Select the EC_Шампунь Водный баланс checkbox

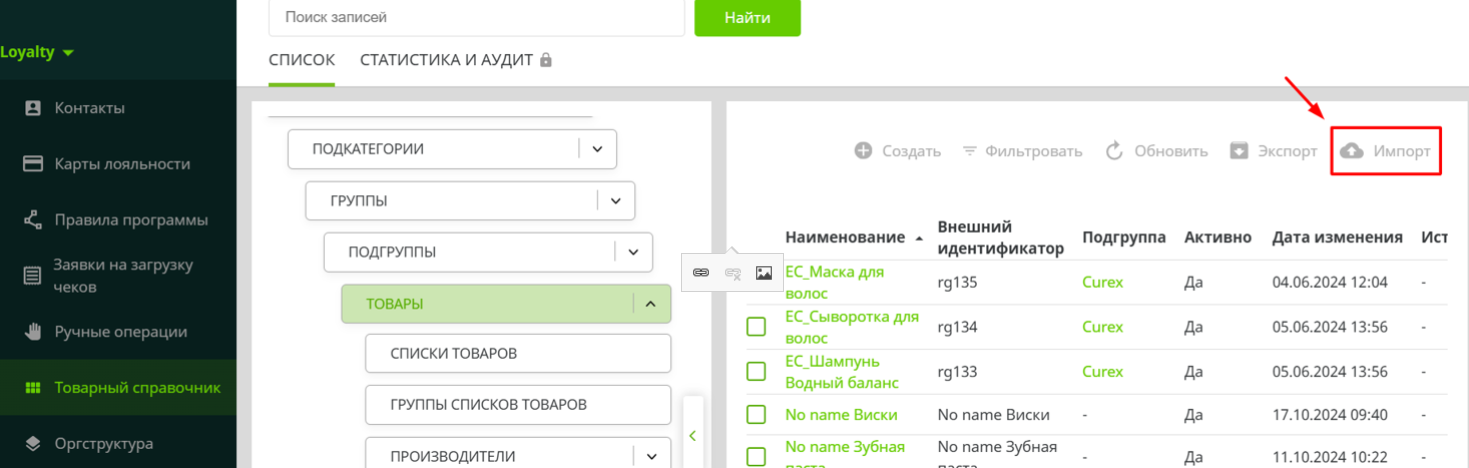coord(756,371)
